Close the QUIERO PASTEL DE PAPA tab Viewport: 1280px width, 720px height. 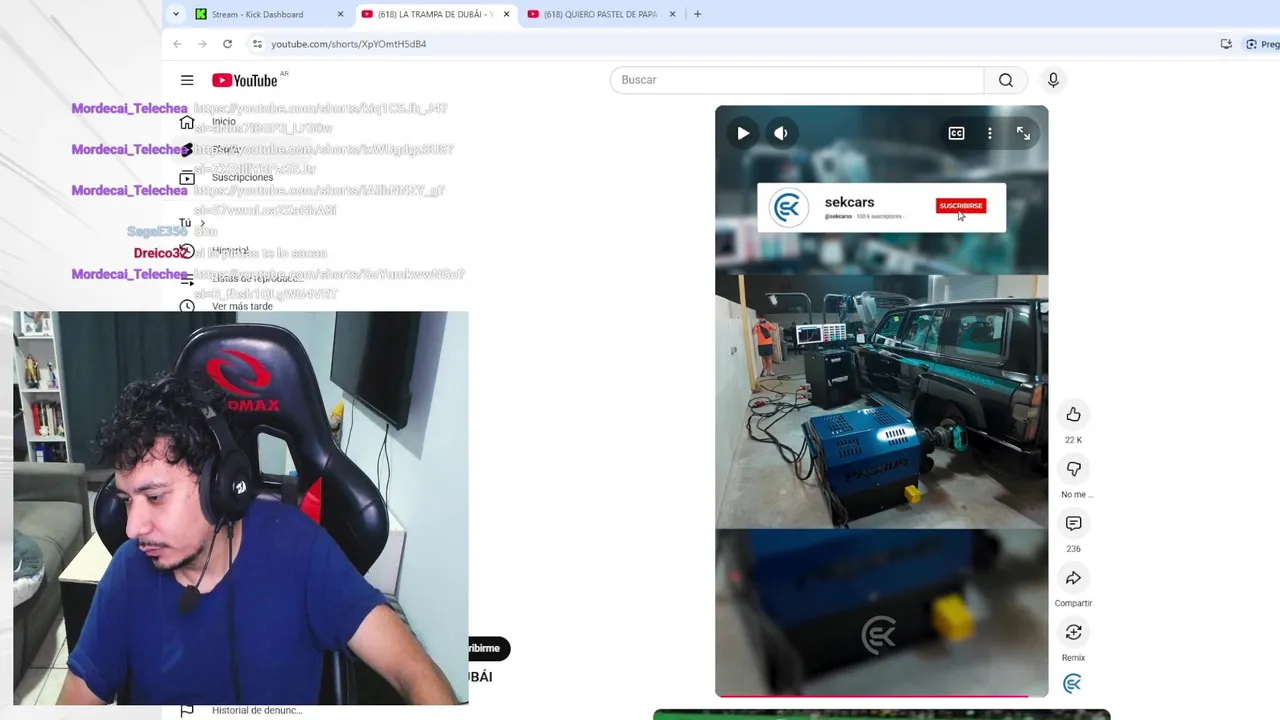(673, 14)
